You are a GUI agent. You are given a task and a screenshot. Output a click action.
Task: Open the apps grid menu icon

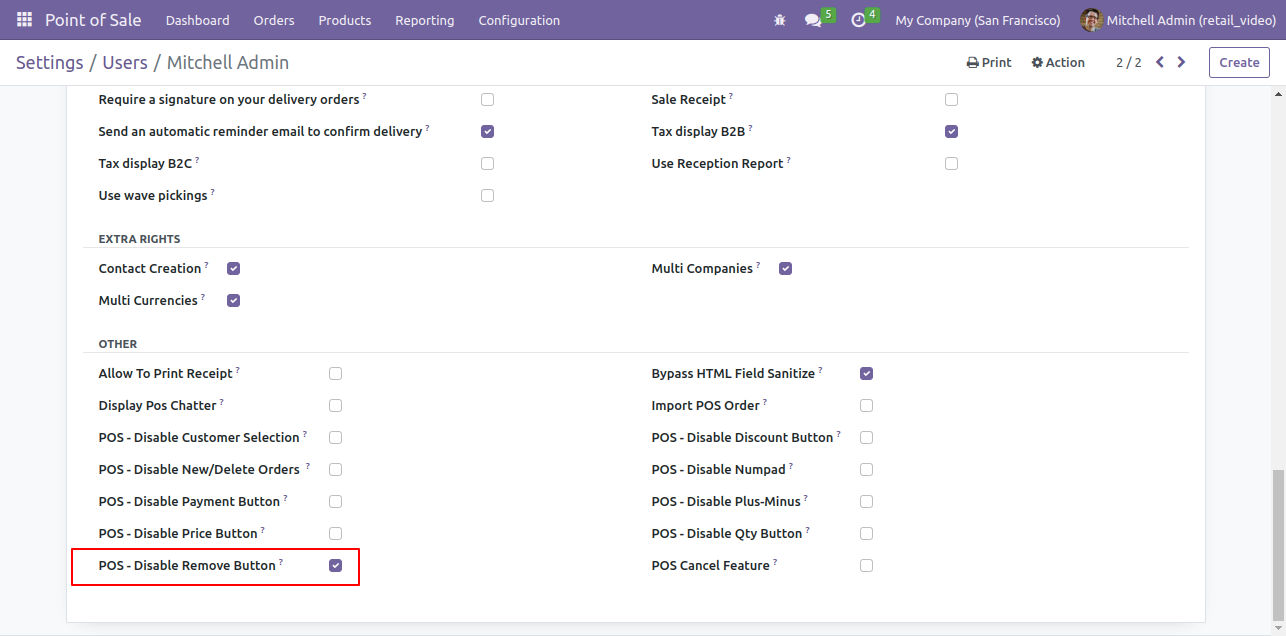(x=24, y=20)
